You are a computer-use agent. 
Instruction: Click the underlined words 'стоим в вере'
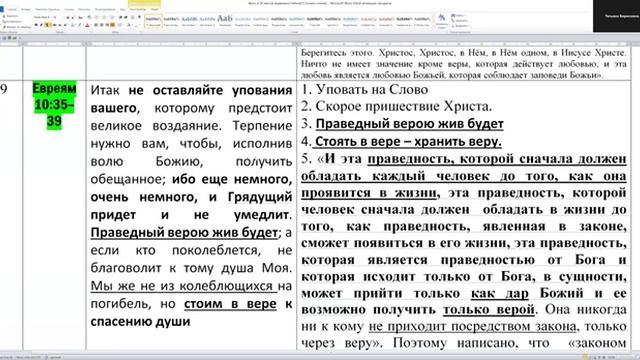(x=230, y=304)
